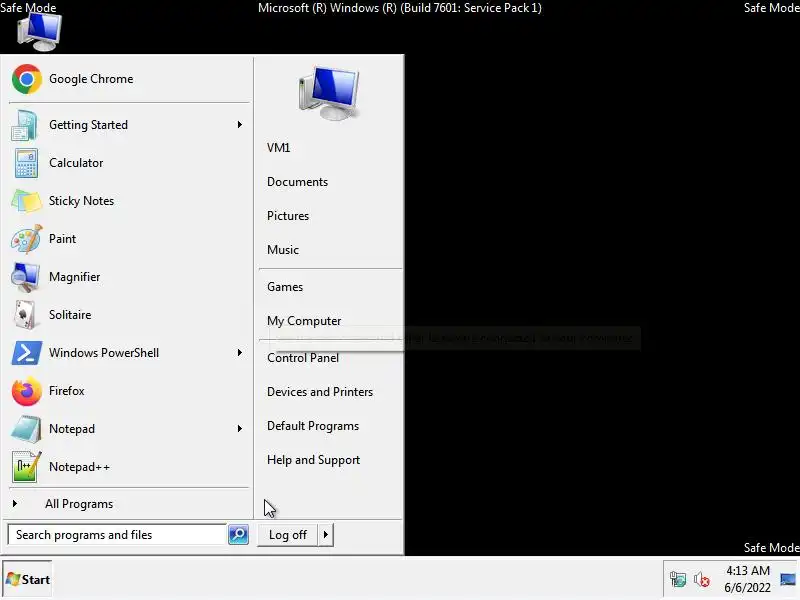Open My Computer

pos(304,321)
